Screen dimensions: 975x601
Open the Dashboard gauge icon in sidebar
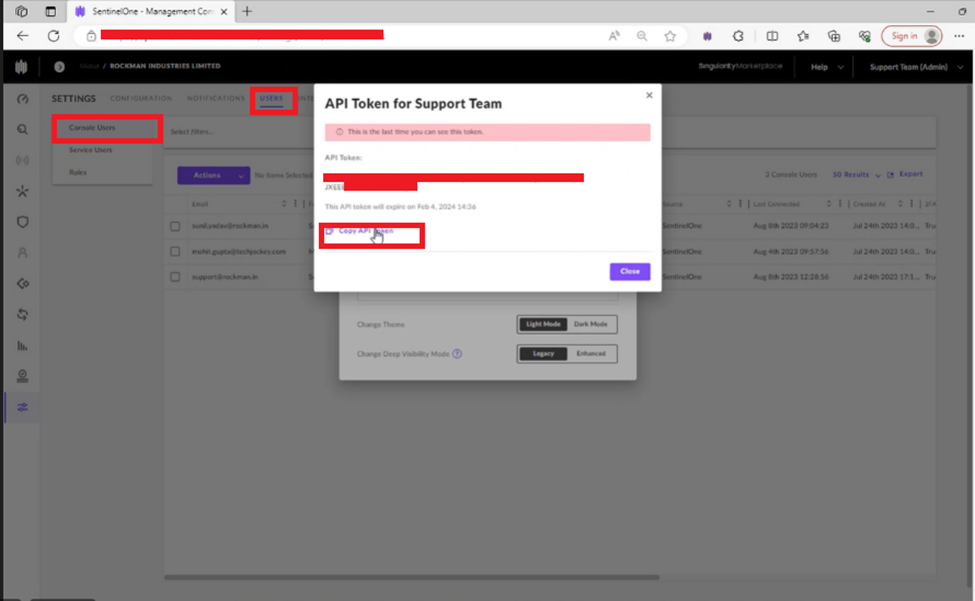coord(22,99)
